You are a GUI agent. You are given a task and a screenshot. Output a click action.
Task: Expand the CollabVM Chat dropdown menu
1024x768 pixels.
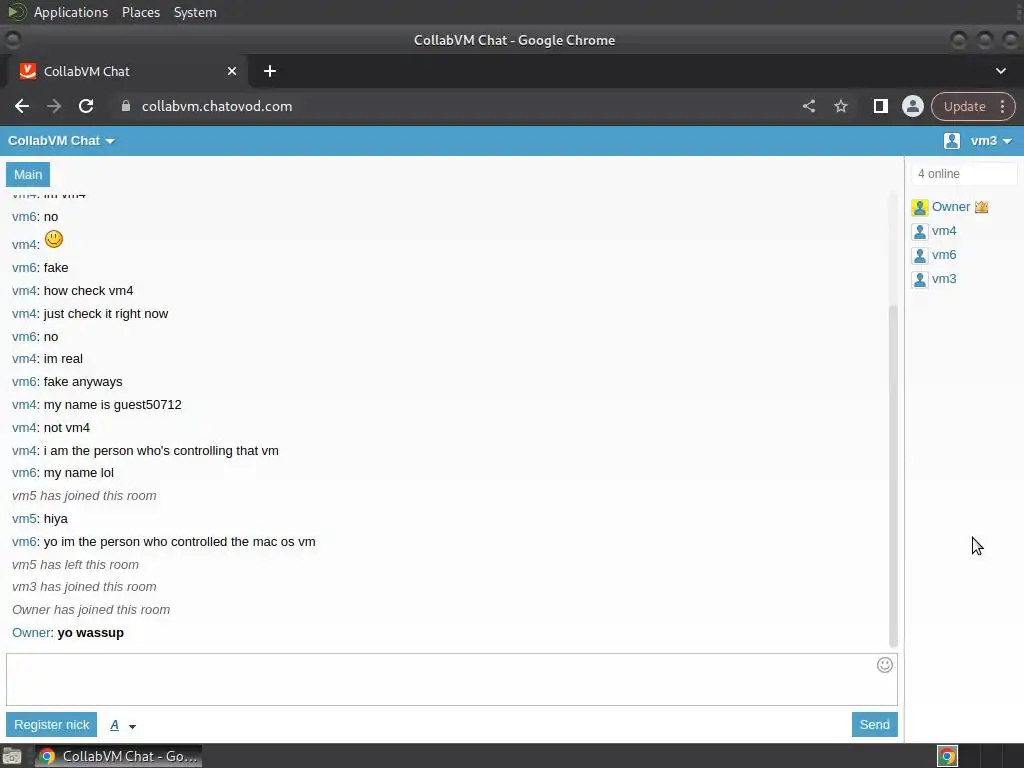(61, 140)
